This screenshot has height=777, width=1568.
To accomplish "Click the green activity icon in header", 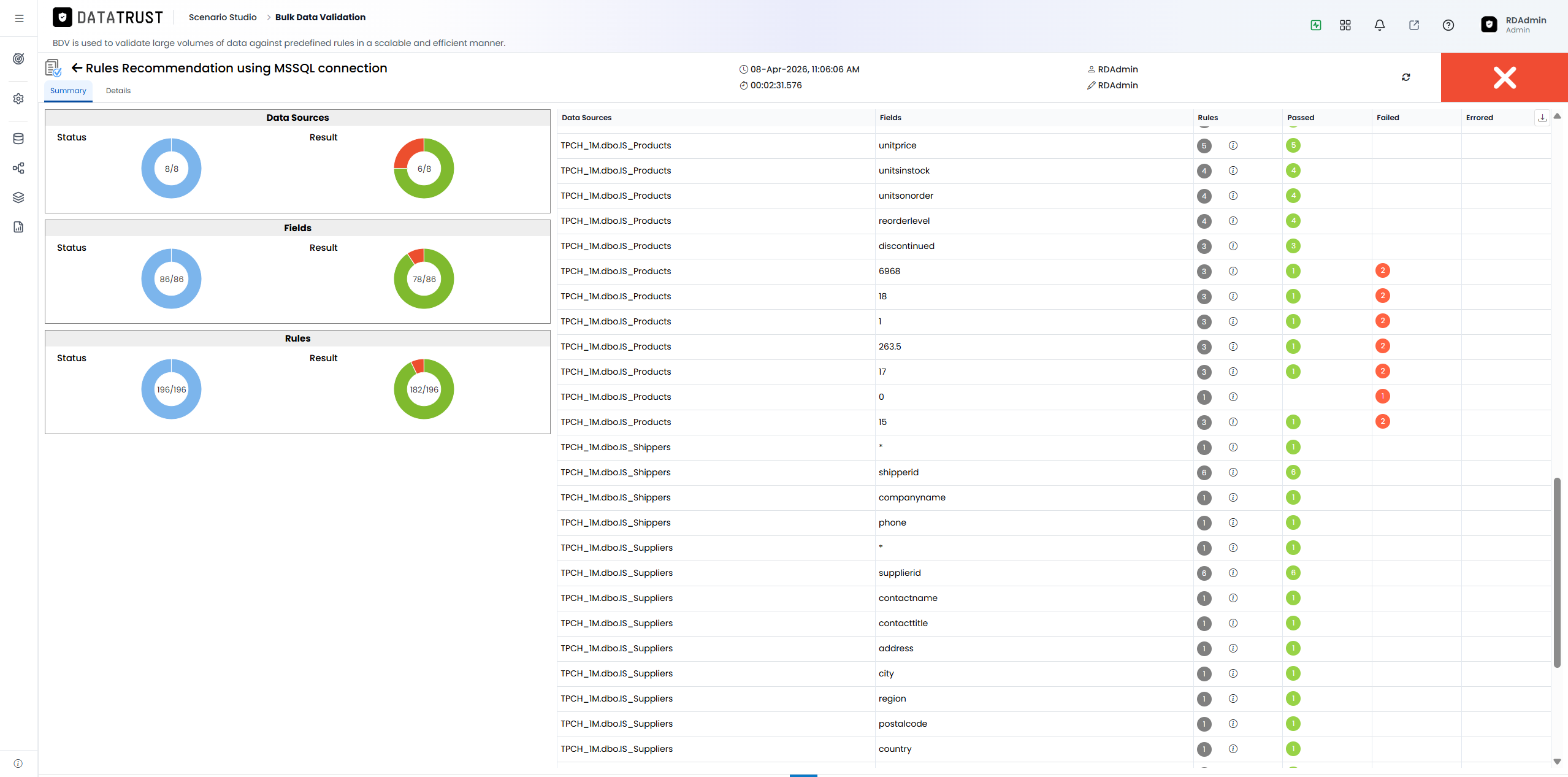I will click(1316, 25).
